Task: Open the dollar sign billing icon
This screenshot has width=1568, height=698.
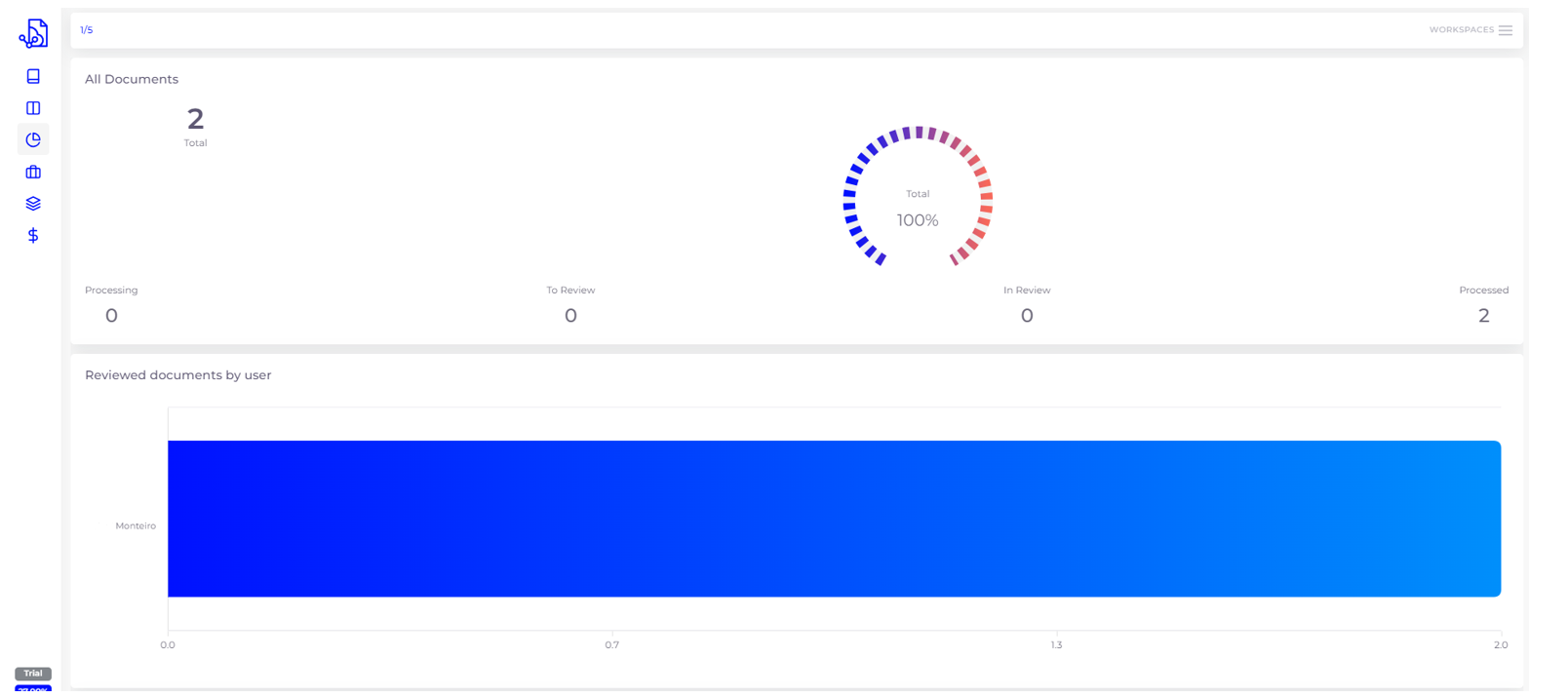Action: coord(33,235)
